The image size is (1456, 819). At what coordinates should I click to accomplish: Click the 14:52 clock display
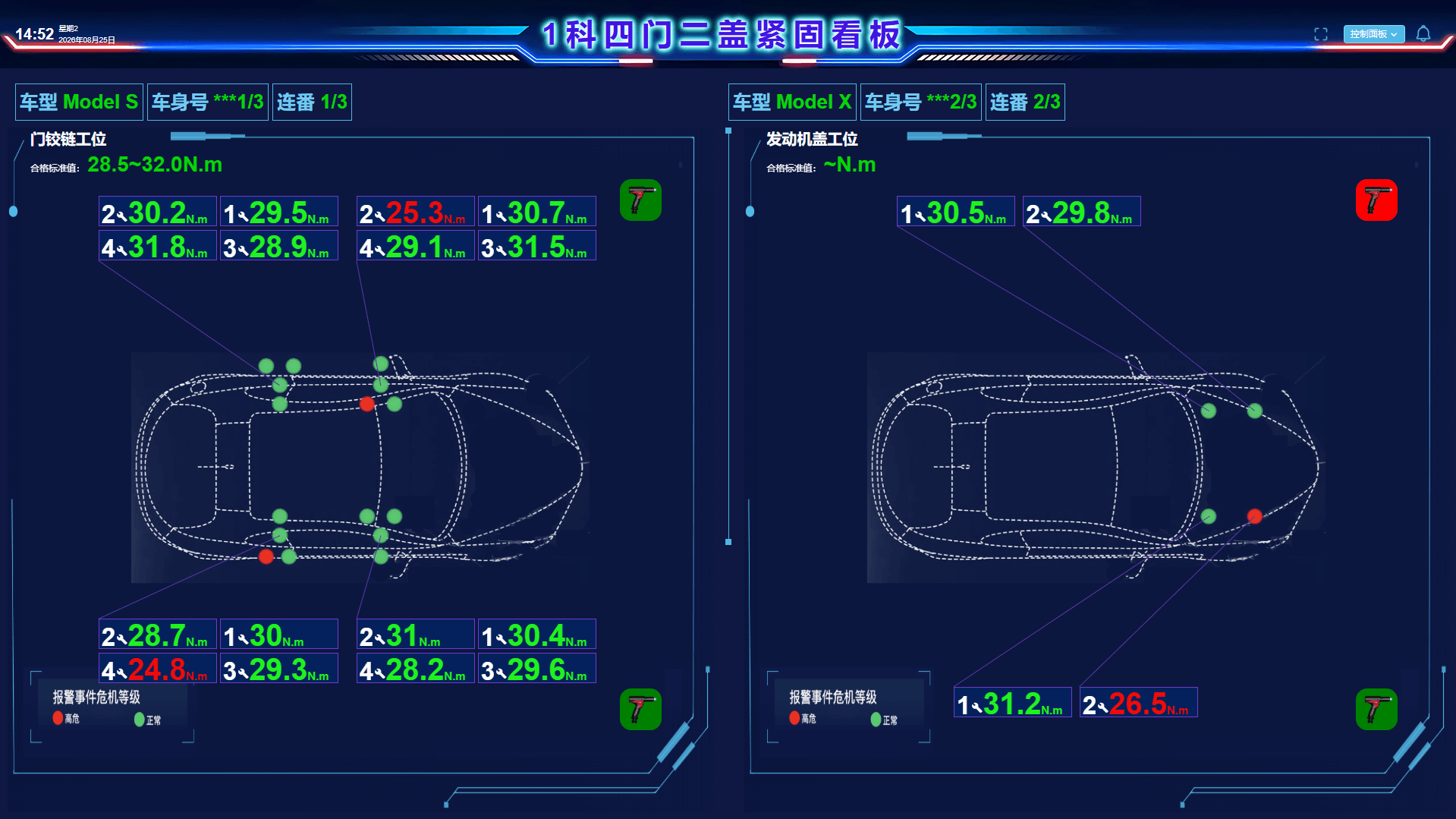[x=34, y=34]
